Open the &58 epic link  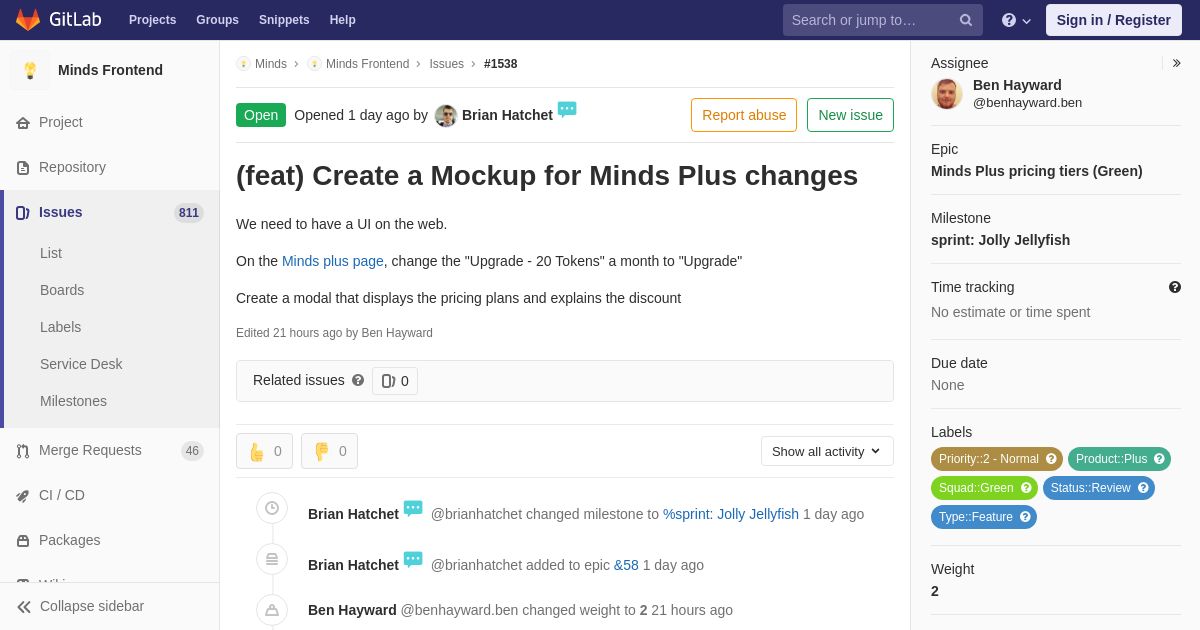point(626,565)
